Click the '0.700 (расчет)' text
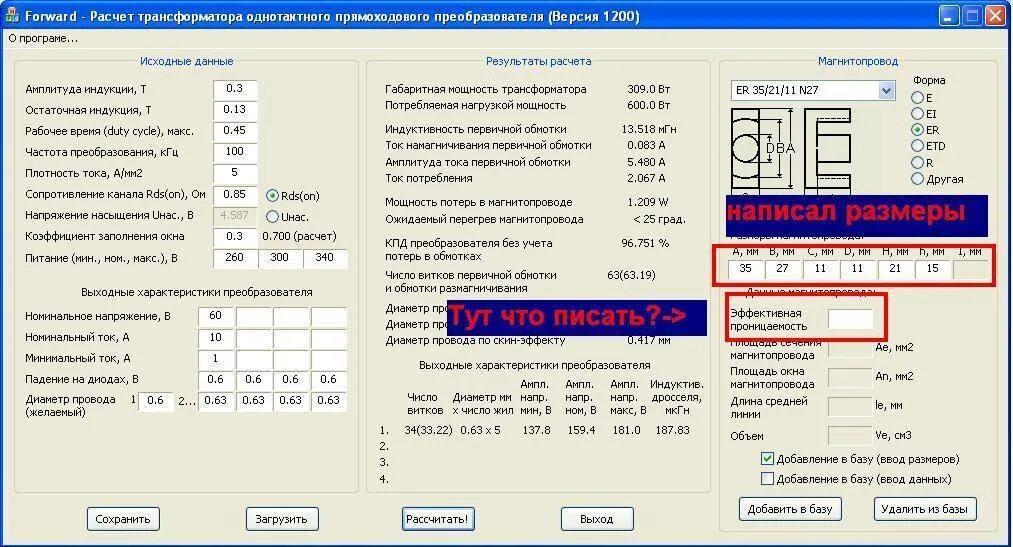1013x547 pixels. pos(299,236)
